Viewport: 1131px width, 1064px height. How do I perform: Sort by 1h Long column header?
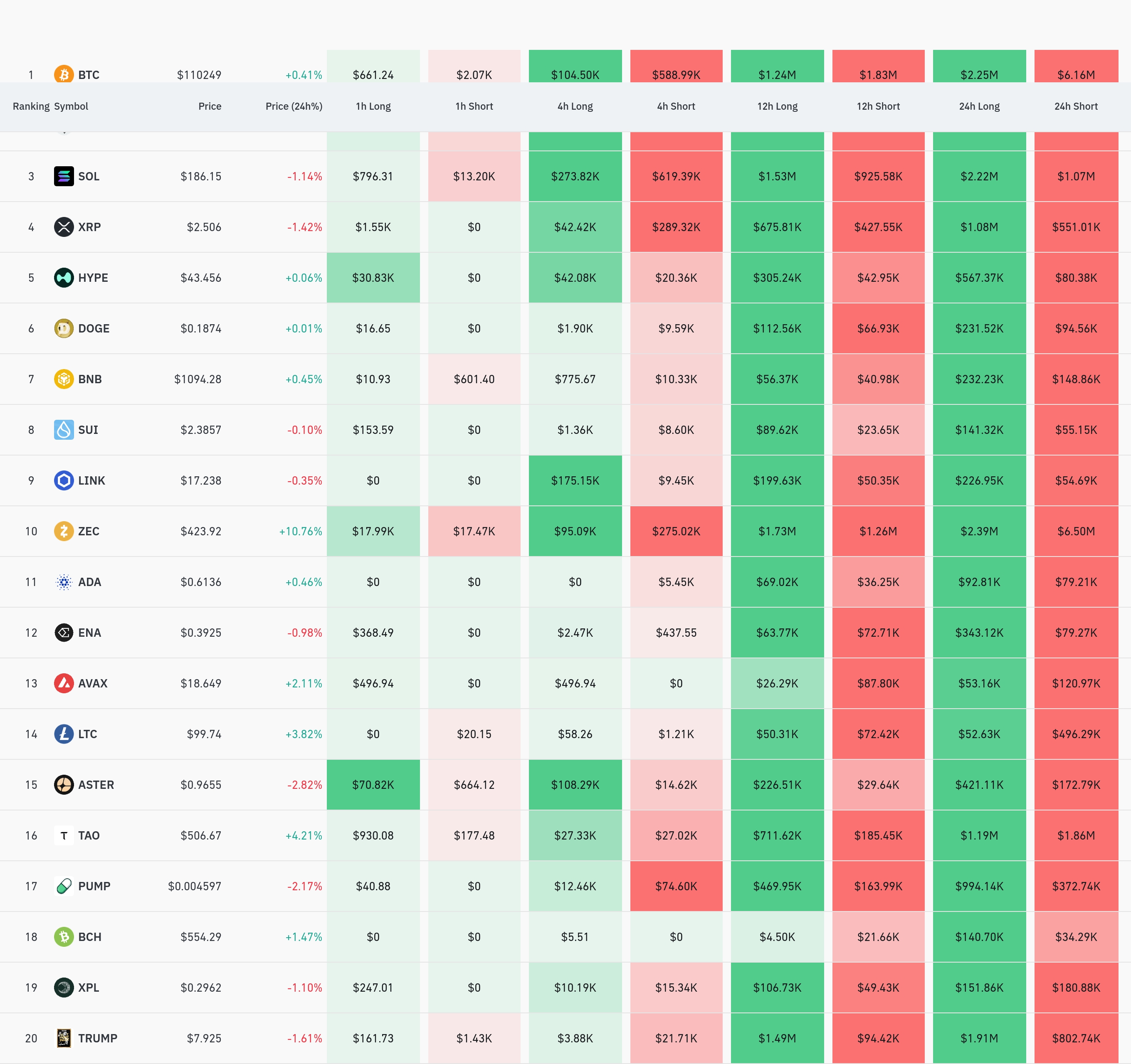[x=373, y=106]
